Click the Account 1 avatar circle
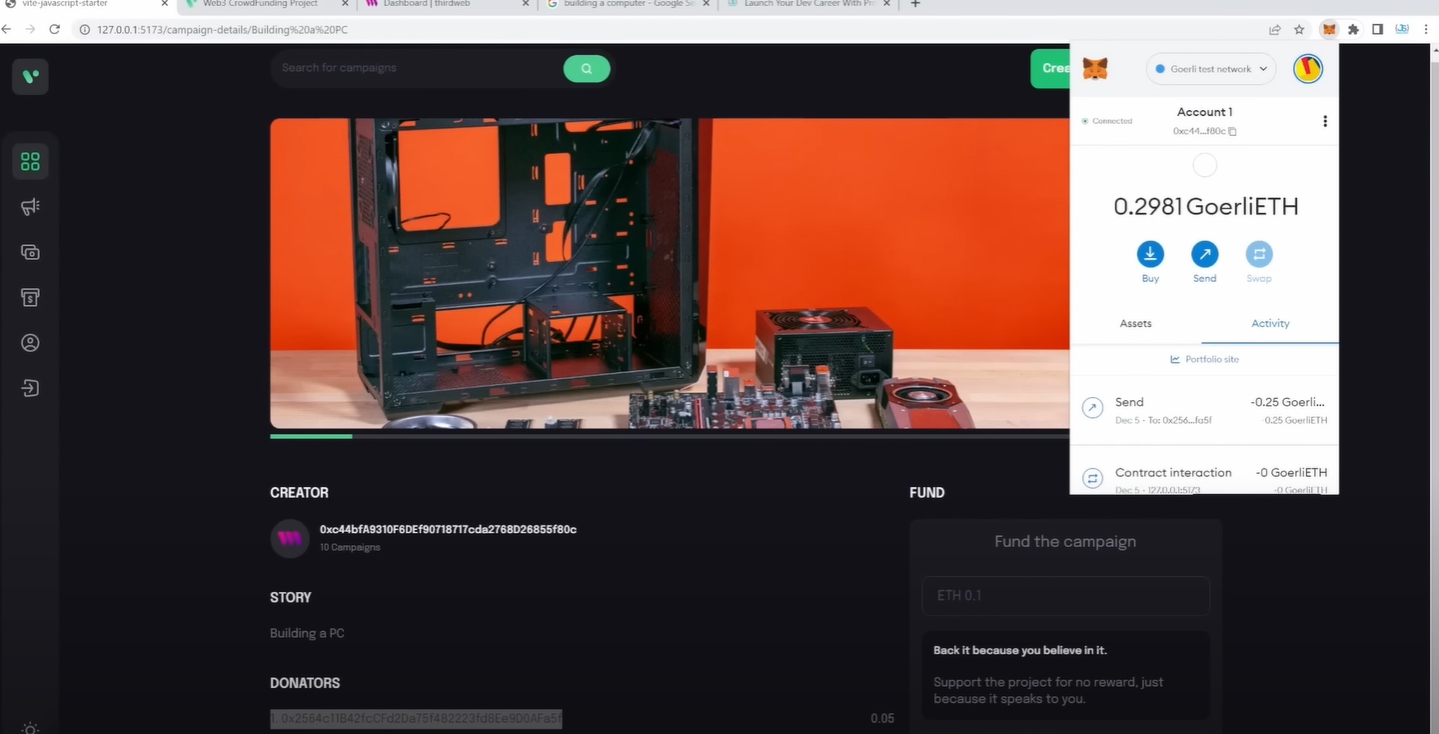The width and height of the screenshot is (1439, 734). (x=1204, y=165)
